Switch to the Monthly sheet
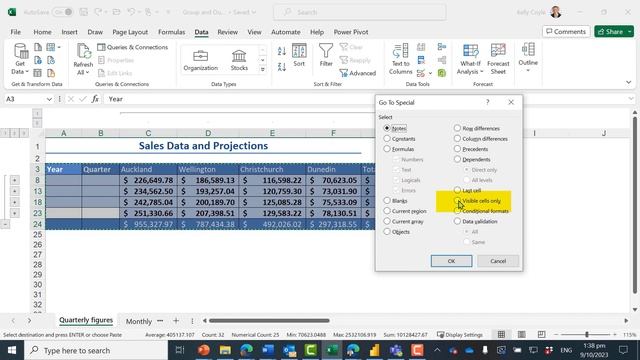This screenshot has height=360, width=640. coord(138,321)
